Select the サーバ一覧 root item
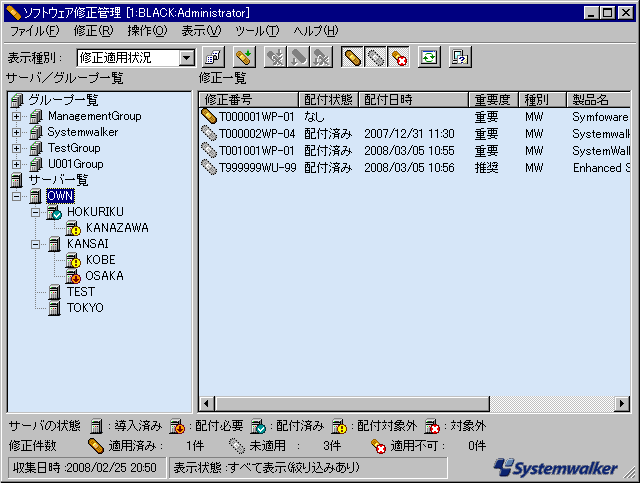 (58, 180)
